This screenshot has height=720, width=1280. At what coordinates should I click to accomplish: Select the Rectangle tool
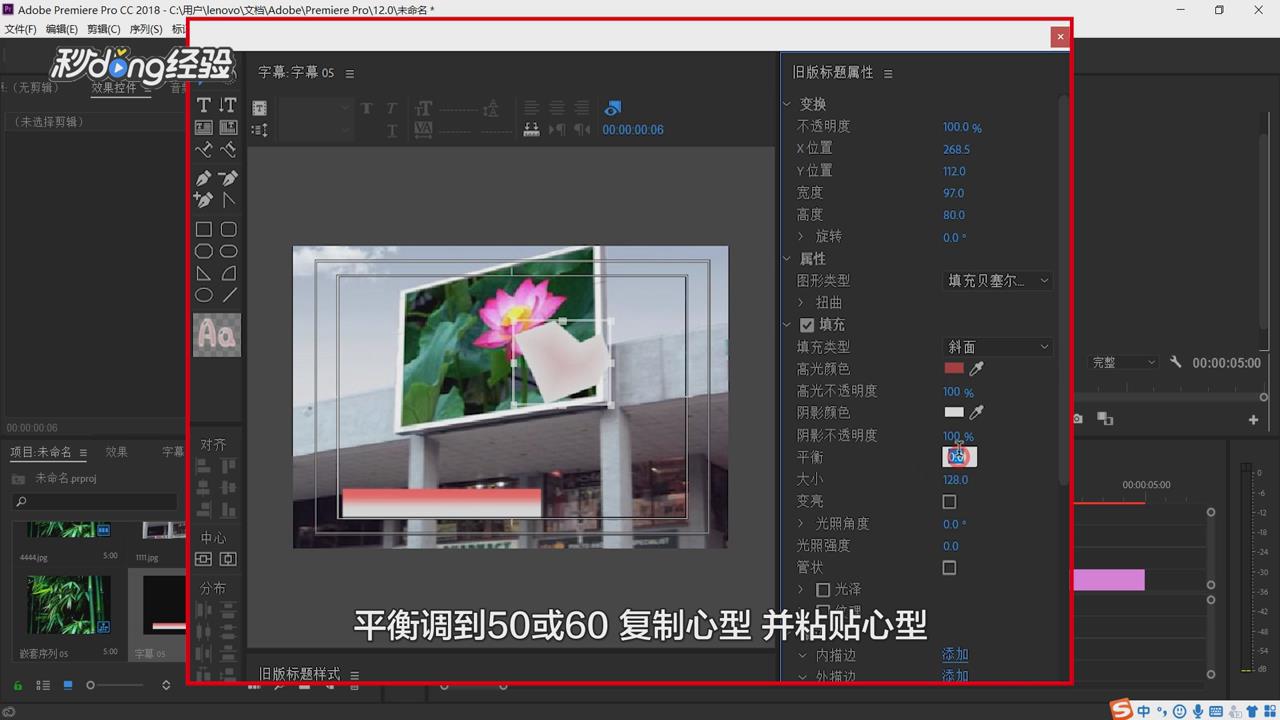[203, 229]
